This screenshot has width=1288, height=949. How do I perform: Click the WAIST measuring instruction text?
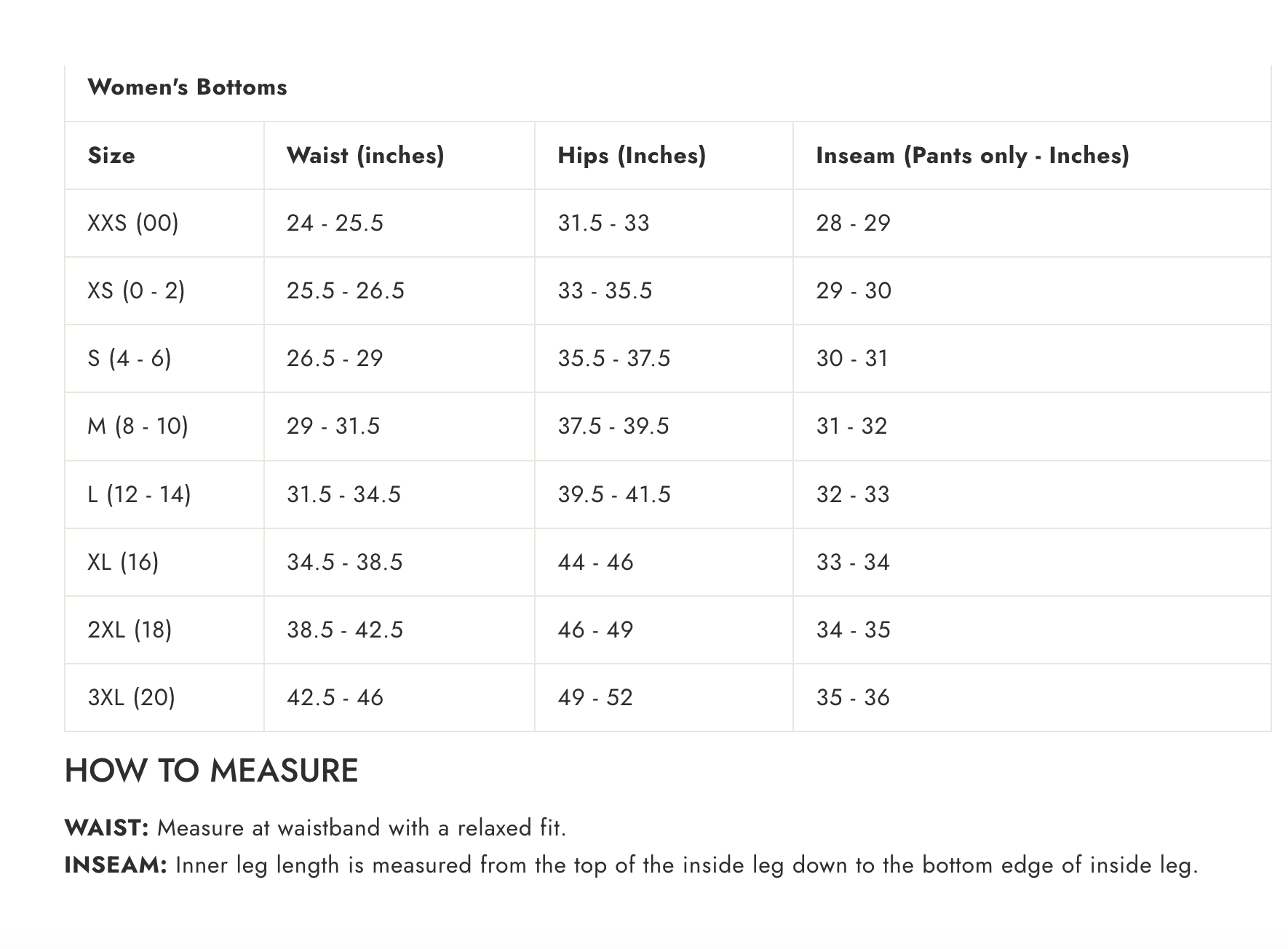(315, 828)
